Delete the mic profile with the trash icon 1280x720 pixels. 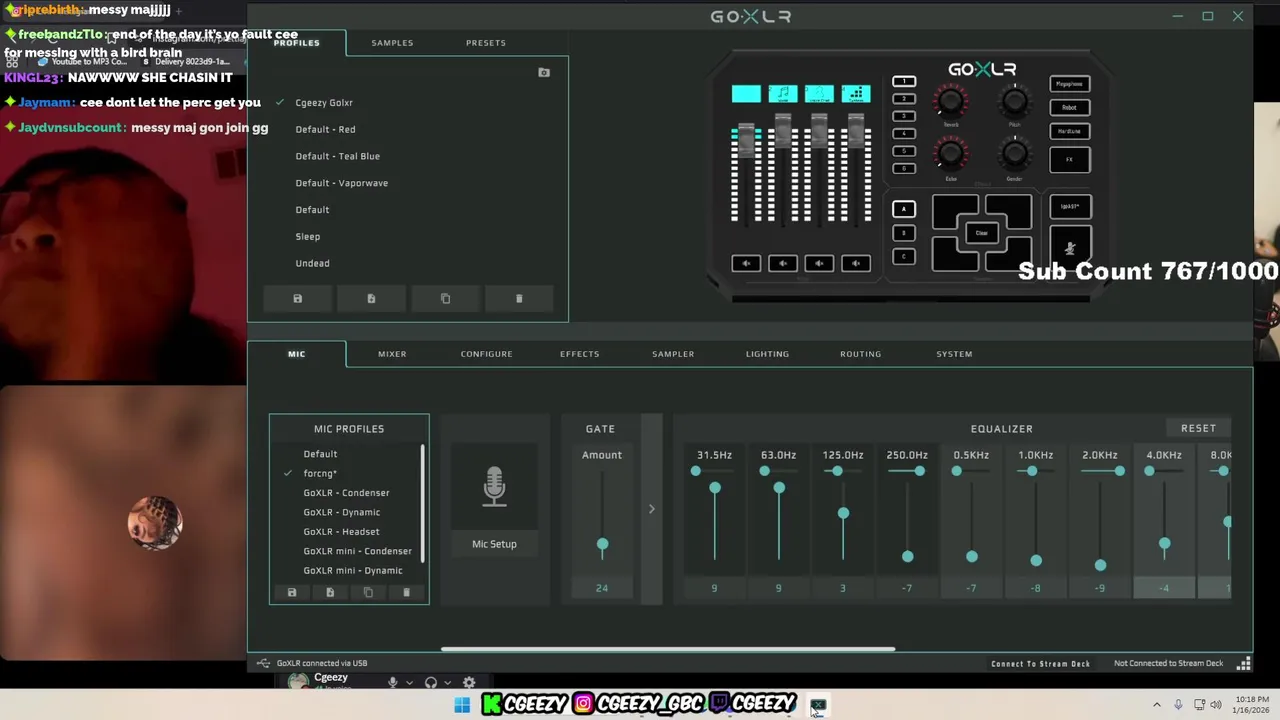[x=406, y=593]
